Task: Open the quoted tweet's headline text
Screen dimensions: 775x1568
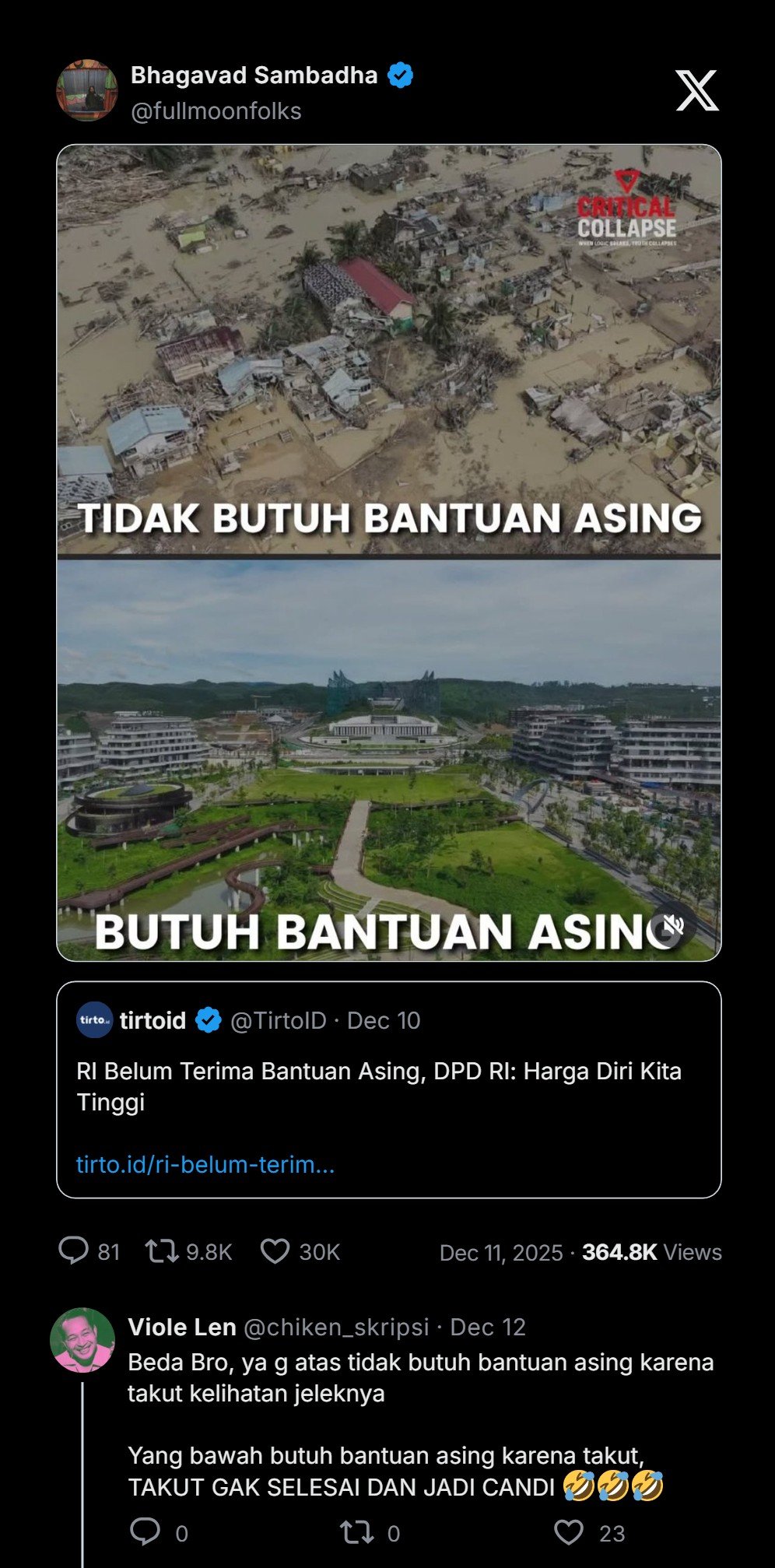Action: point(379,1086)
